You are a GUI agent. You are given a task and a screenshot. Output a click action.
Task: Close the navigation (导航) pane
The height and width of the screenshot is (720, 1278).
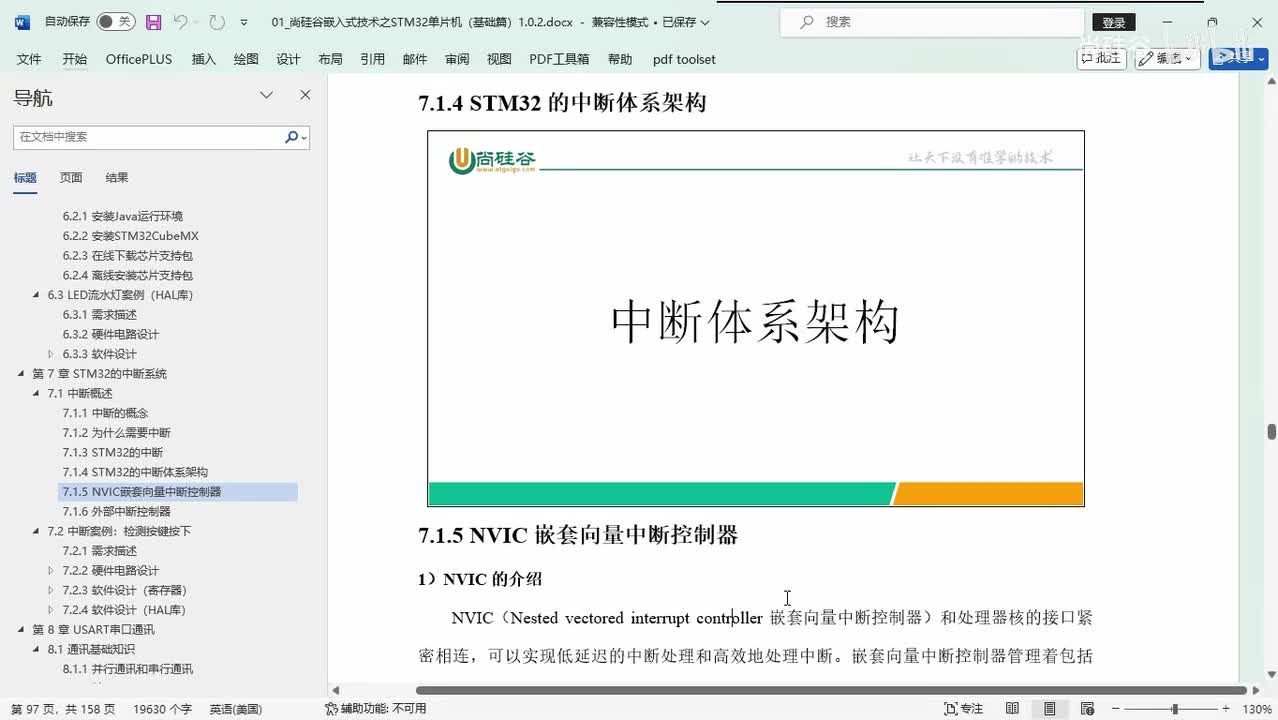coord(305,95)
